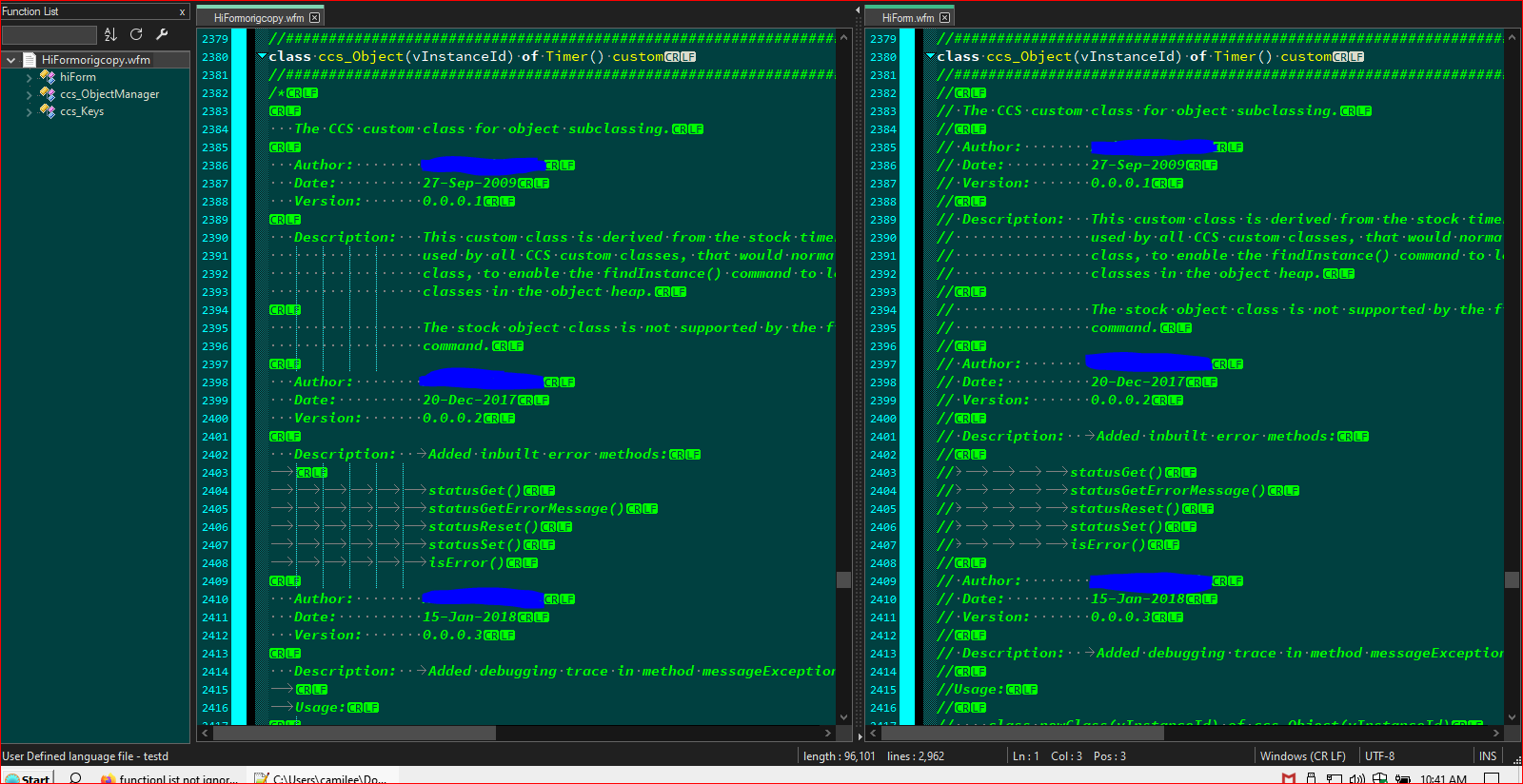
Task: Expand the hiForm class node
Action: (x=29, y=77)
